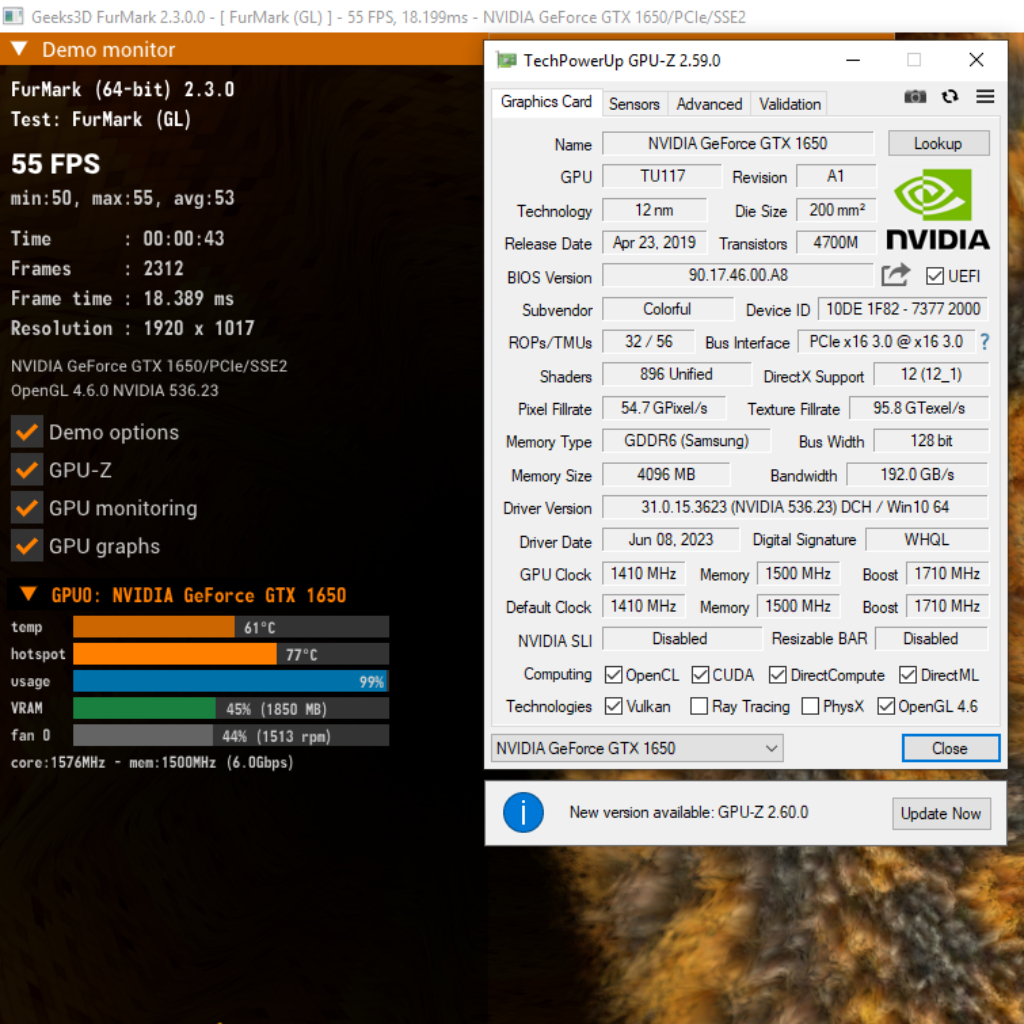
Task: Click the Close button in GPU-Z
Action: tap(950, 748)
